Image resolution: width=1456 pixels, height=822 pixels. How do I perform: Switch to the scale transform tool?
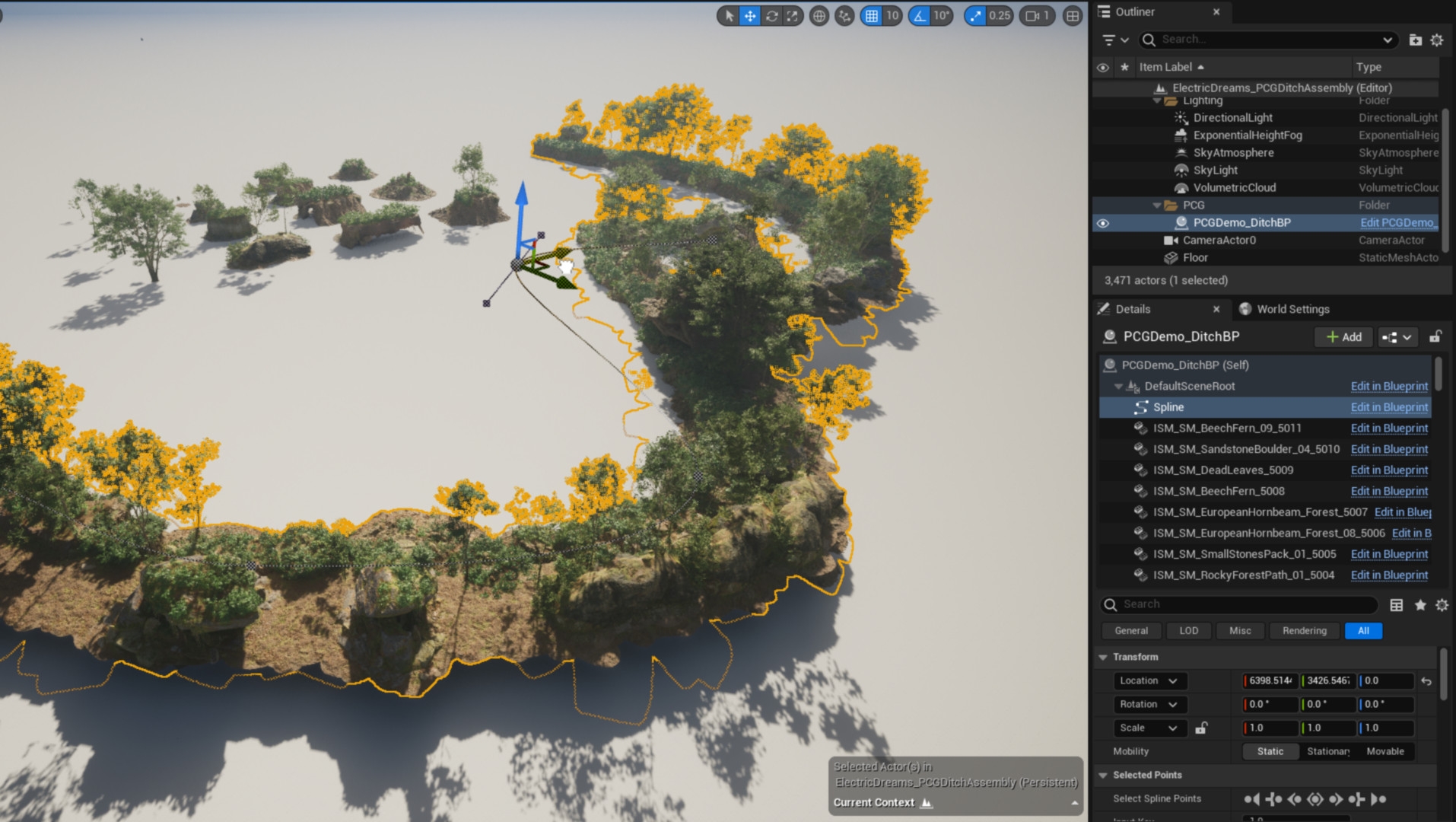pos(793,15)
